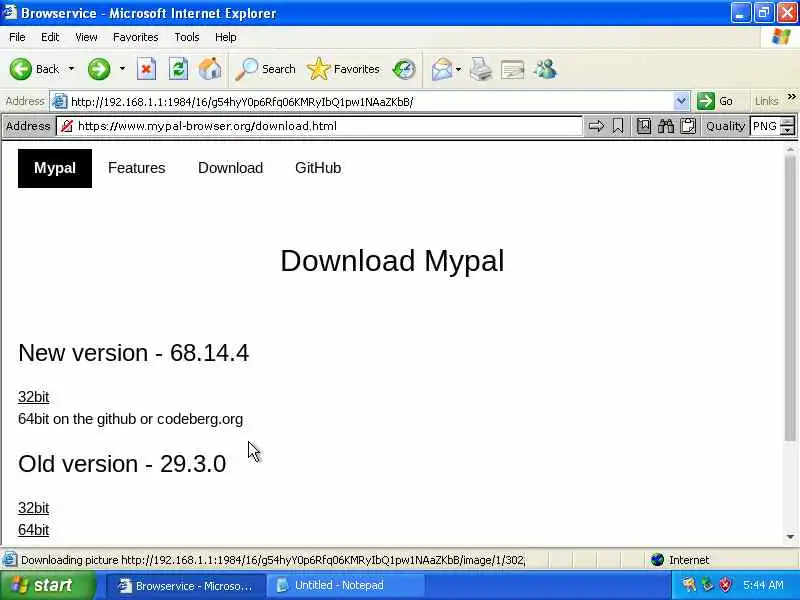Click the IE title bar icon
Image resolution: width=800 pixels, height=600 pixels.
coord(10,12)
